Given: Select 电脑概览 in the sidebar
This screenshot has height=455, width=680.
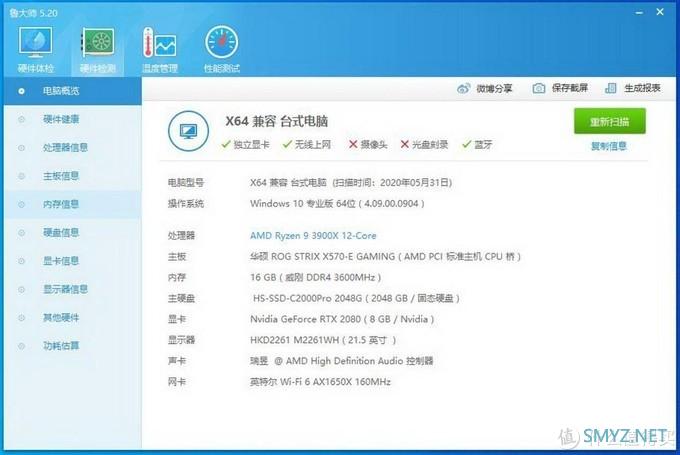Looking at the screenshot, I should [72, 91].
